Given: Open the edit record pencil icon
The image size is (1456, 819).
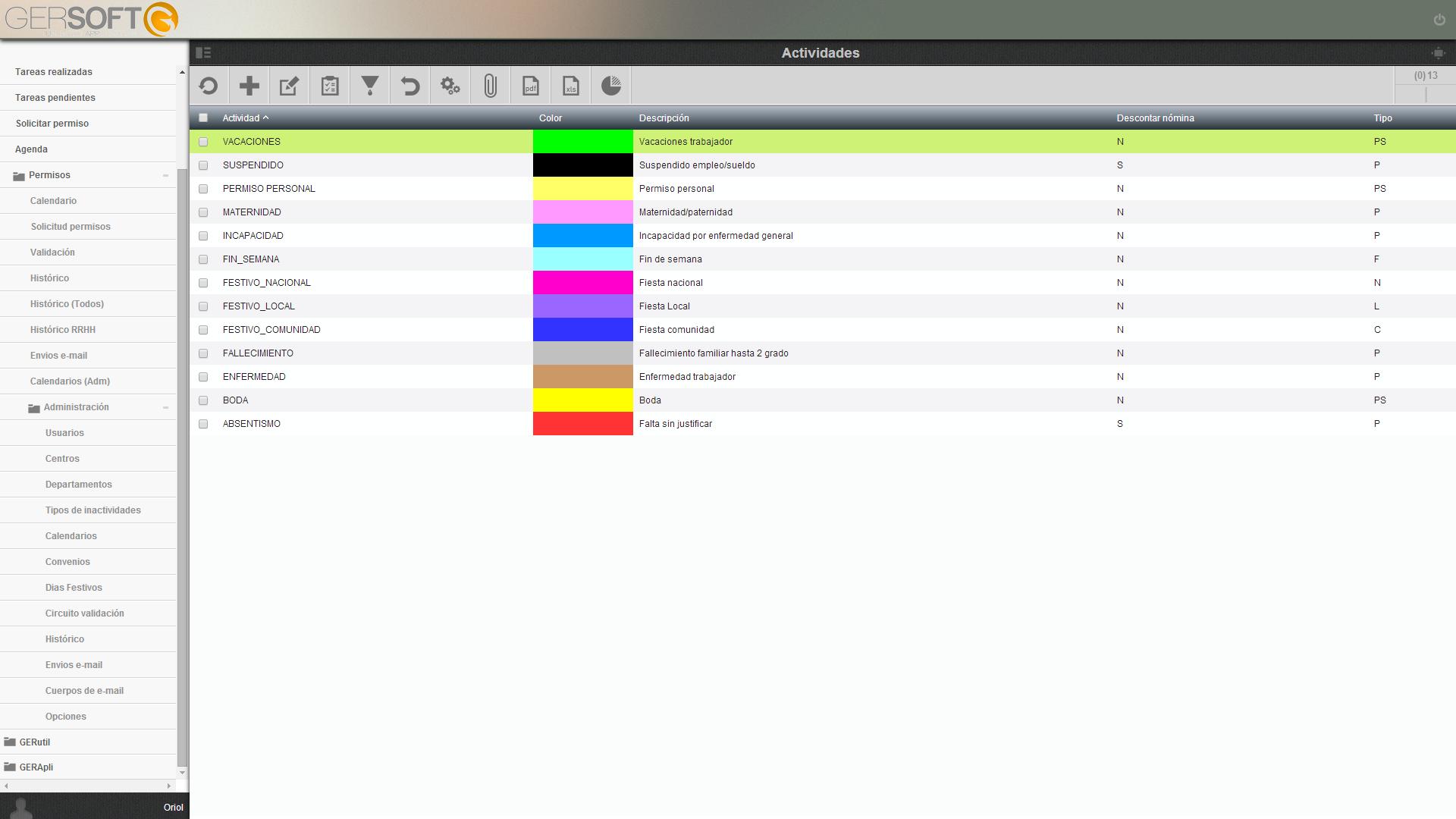Looking at the screenshot, I should click(x=289, y=86).
